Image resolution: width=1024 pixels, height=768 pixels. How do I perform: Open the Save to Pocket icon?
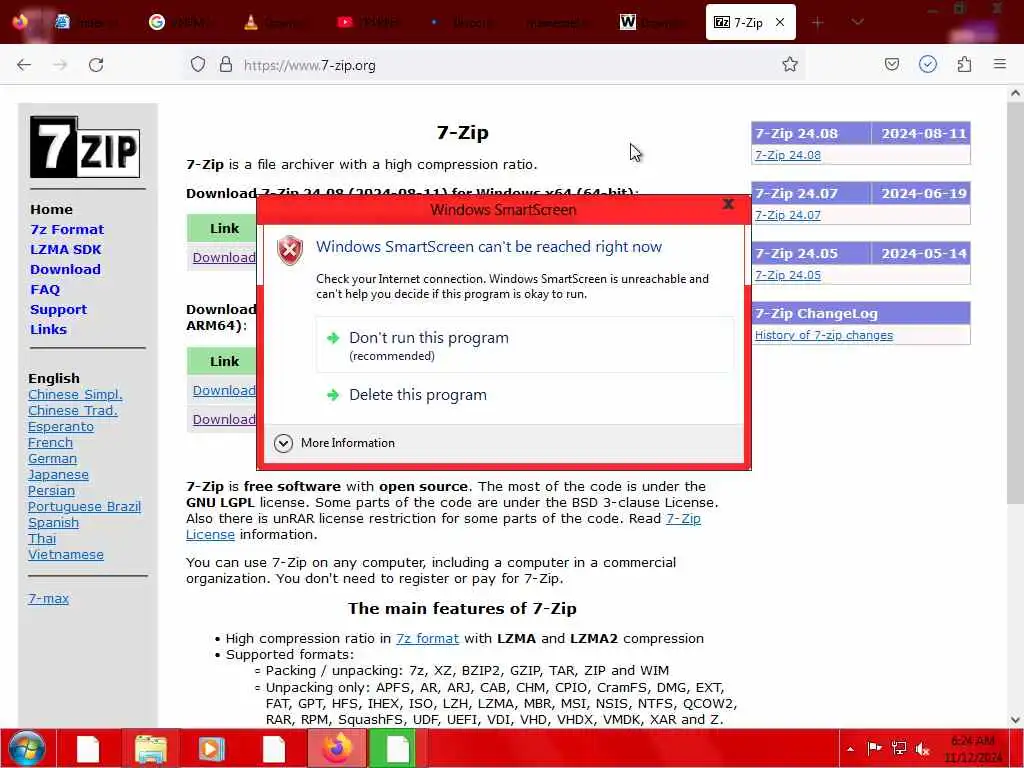point(891,64)
